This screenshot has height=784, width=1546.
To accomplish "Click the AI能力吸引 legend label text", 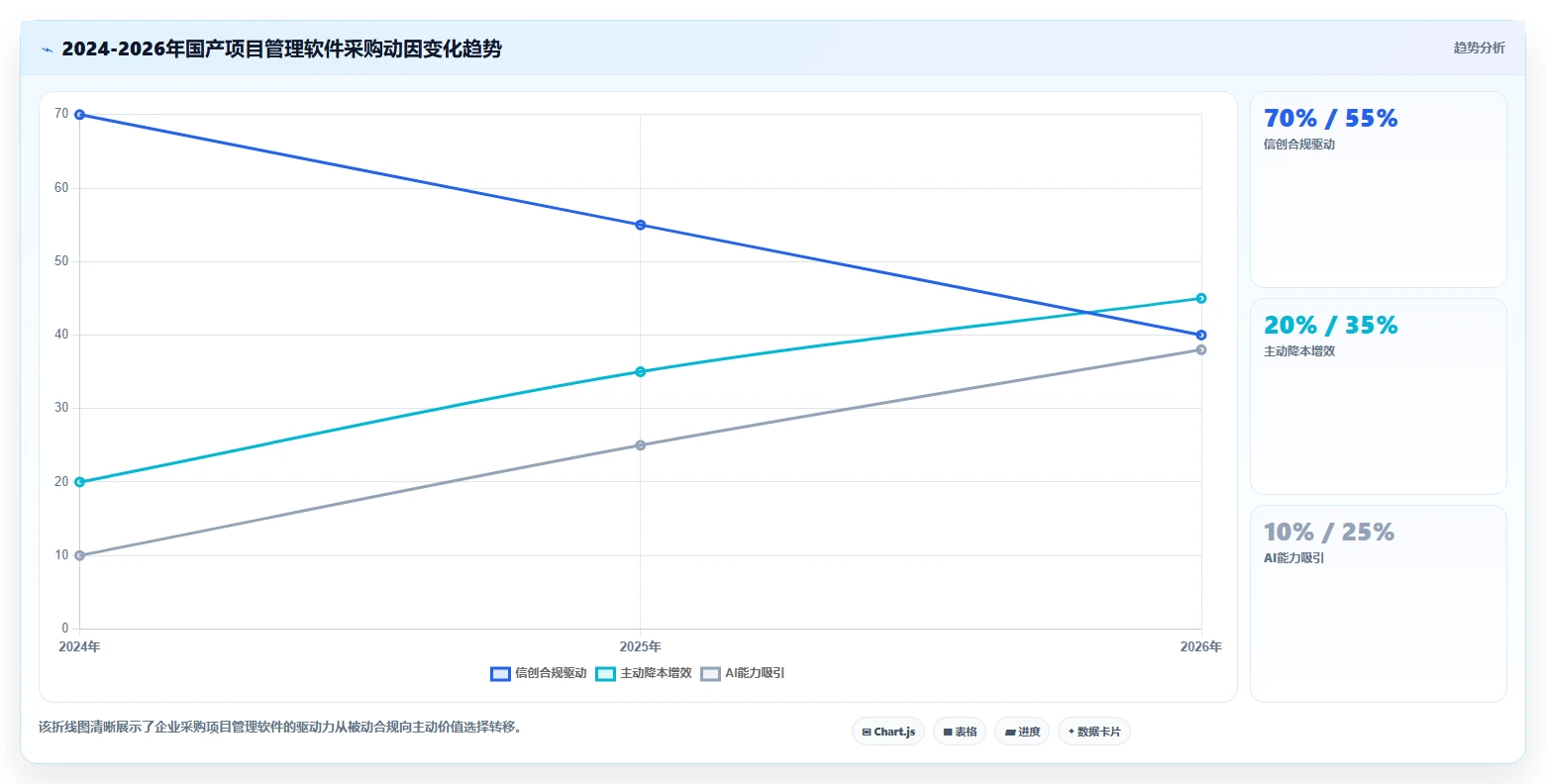I will tap(755, 673).
